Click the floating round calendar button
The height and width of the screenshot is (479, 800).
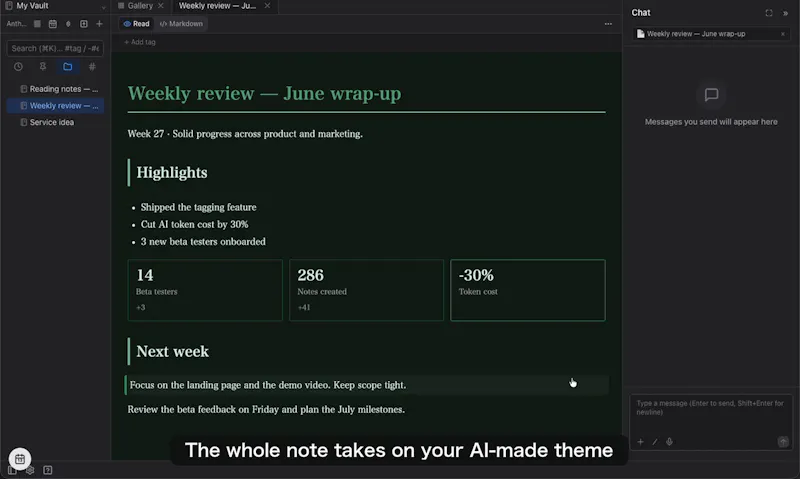(x=20, y=459)
